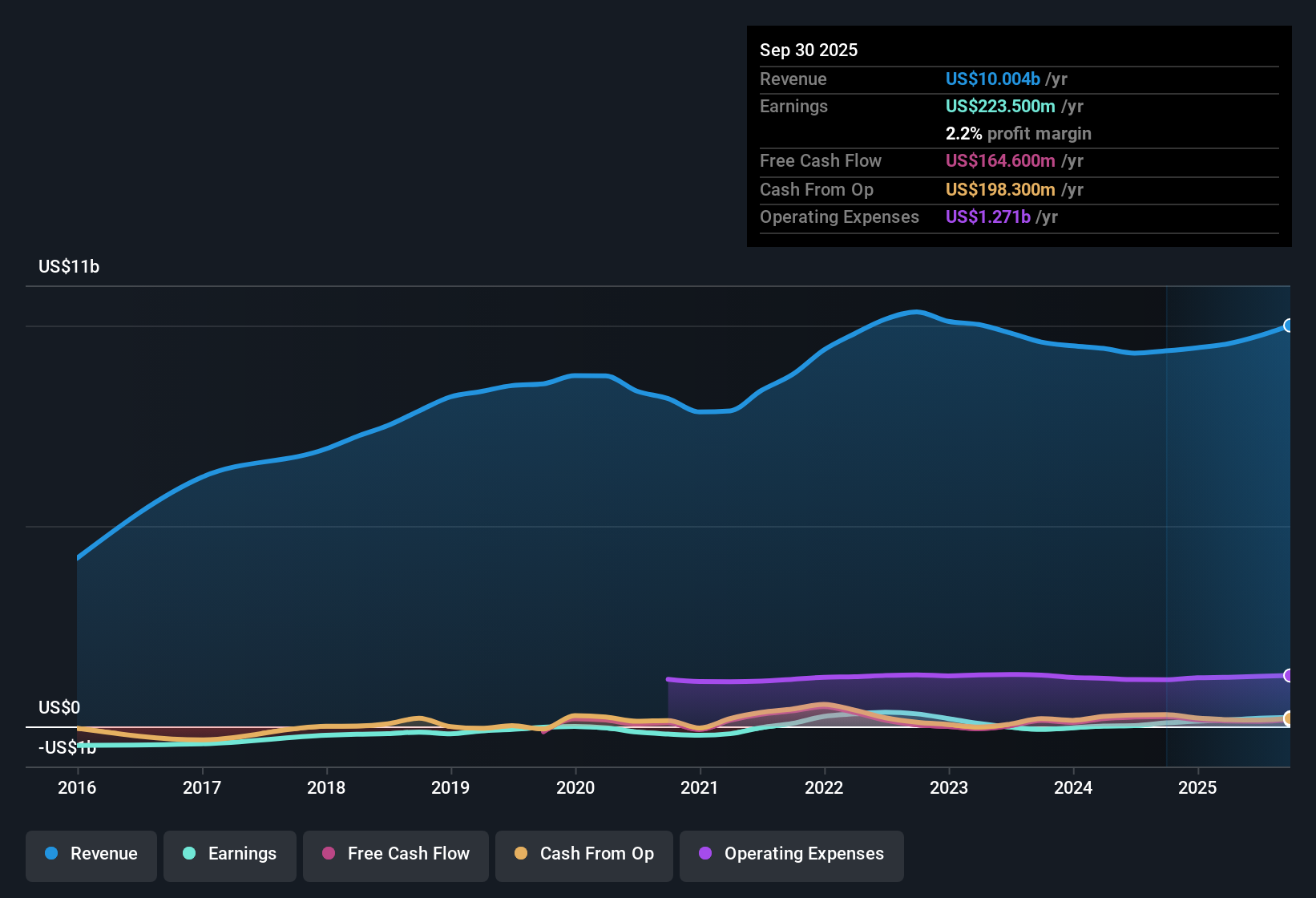The height and width of the screenshot is (898, 1316).
Task: Click the orange Cash From Op legend dot
Action: [x=519, y=854]
